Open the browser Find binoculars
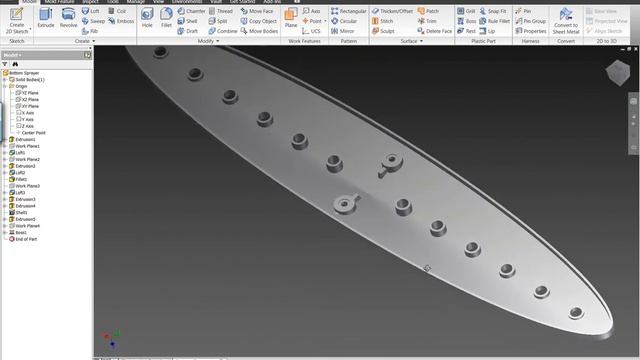The width and height of the screenshot is (640, 360). pos(15,64)
